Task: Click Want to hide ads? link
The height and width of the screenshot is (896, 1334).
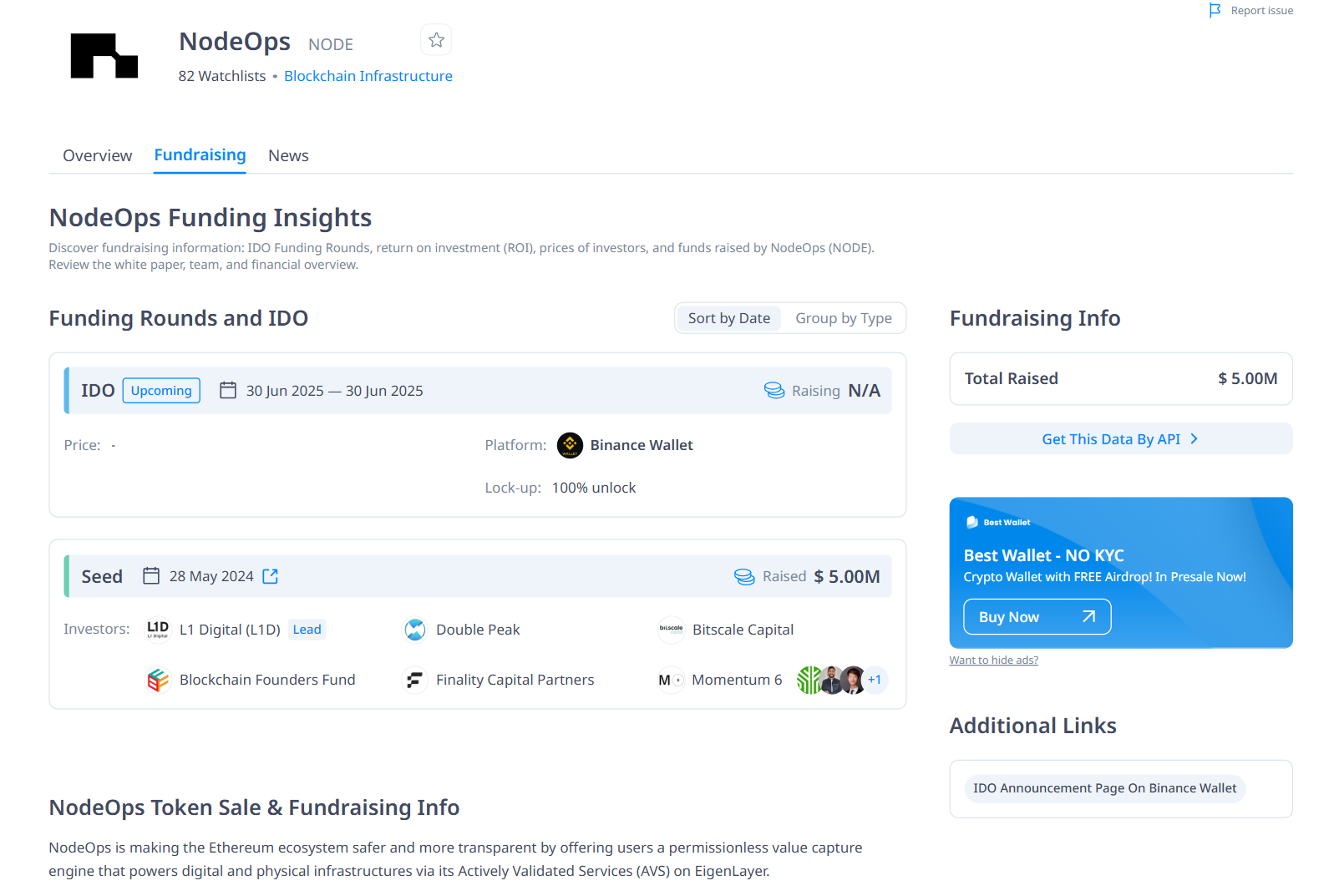Action: click(993, 661)
